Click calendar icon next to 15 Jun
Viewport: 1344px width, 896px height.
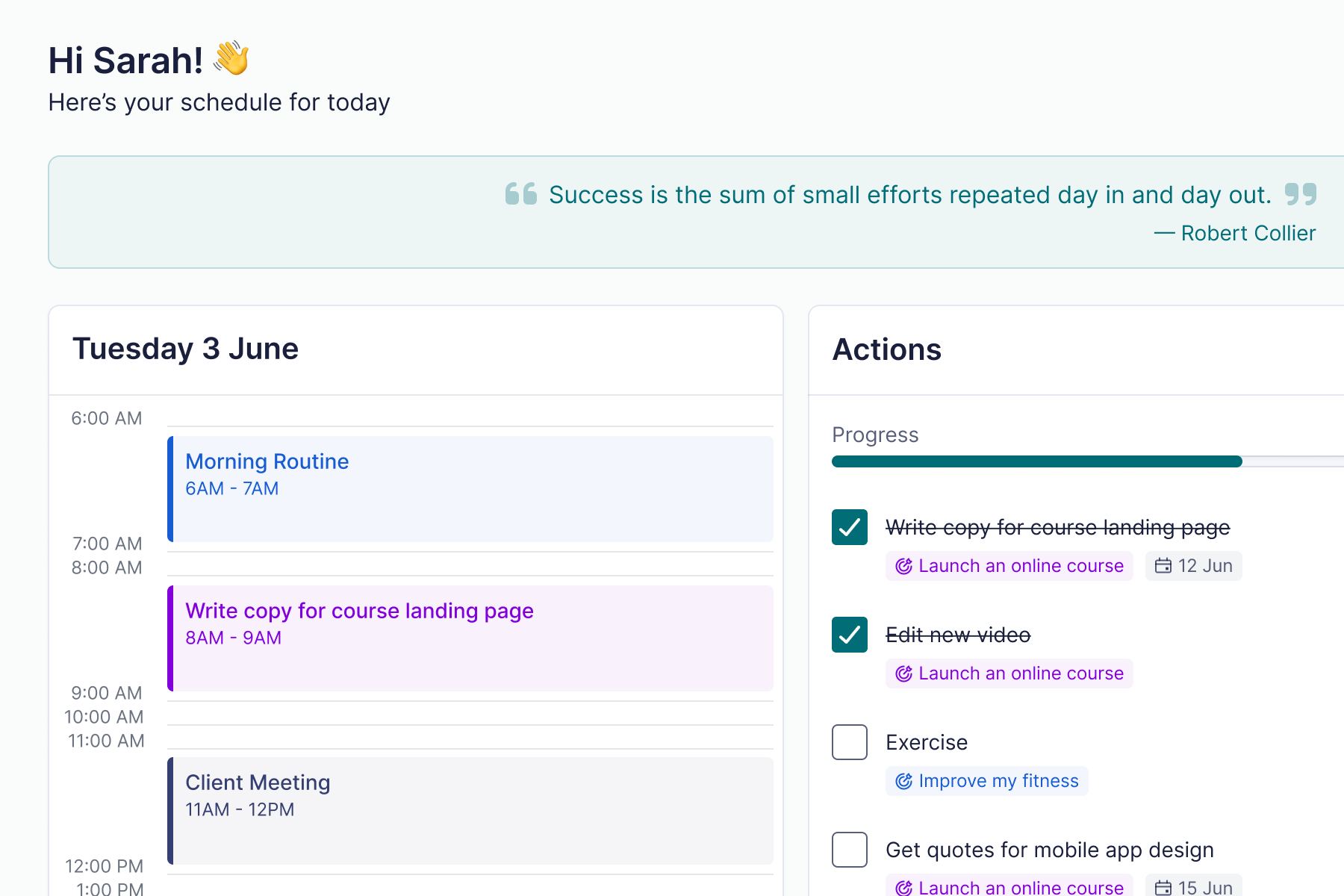[1163, 888]
